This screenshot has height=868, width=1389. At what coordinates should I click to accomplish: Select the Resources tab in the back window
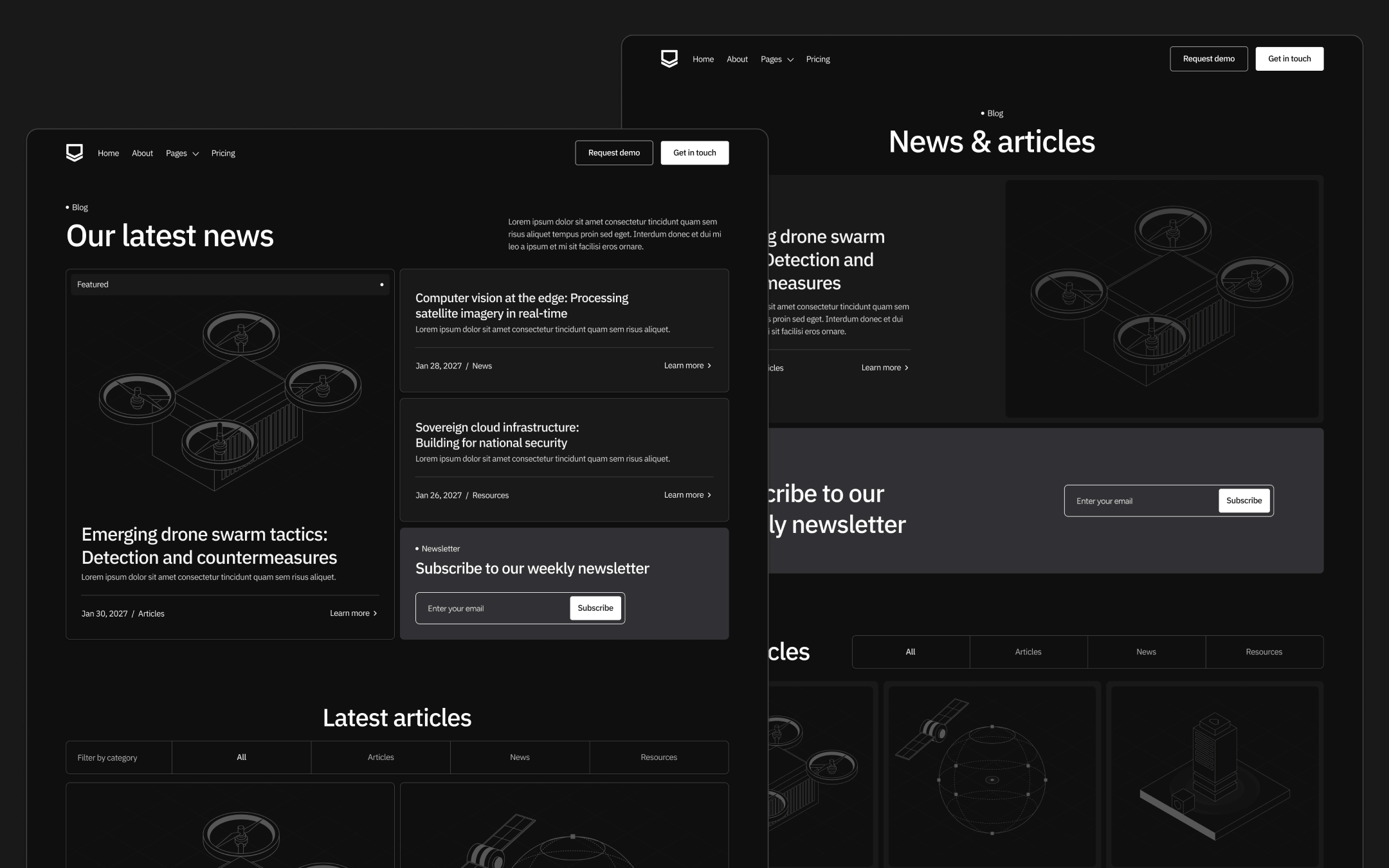pyautogui.click(x=1264, y=651)
